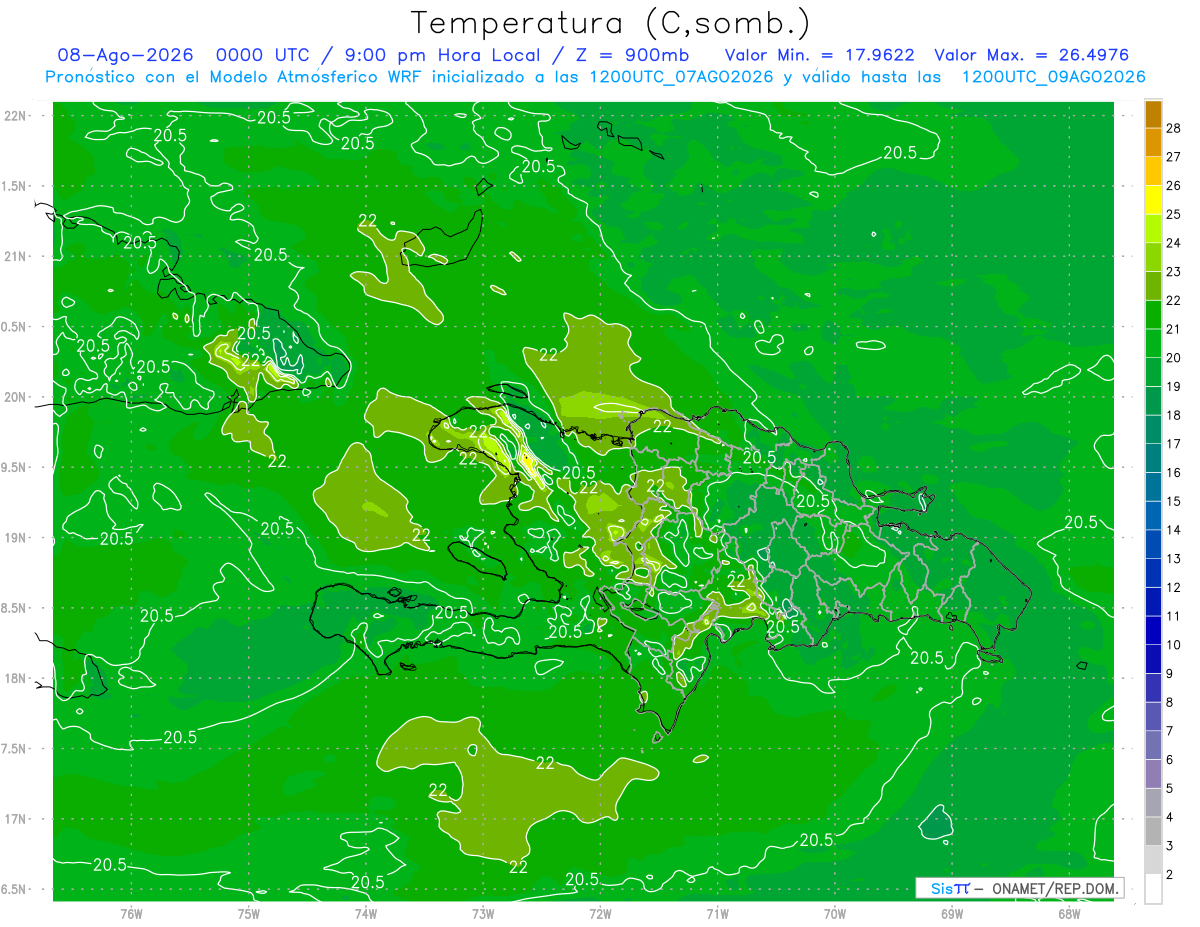Pick the brown-orange swatch above 28 on the color scale

pos(1153,114)
